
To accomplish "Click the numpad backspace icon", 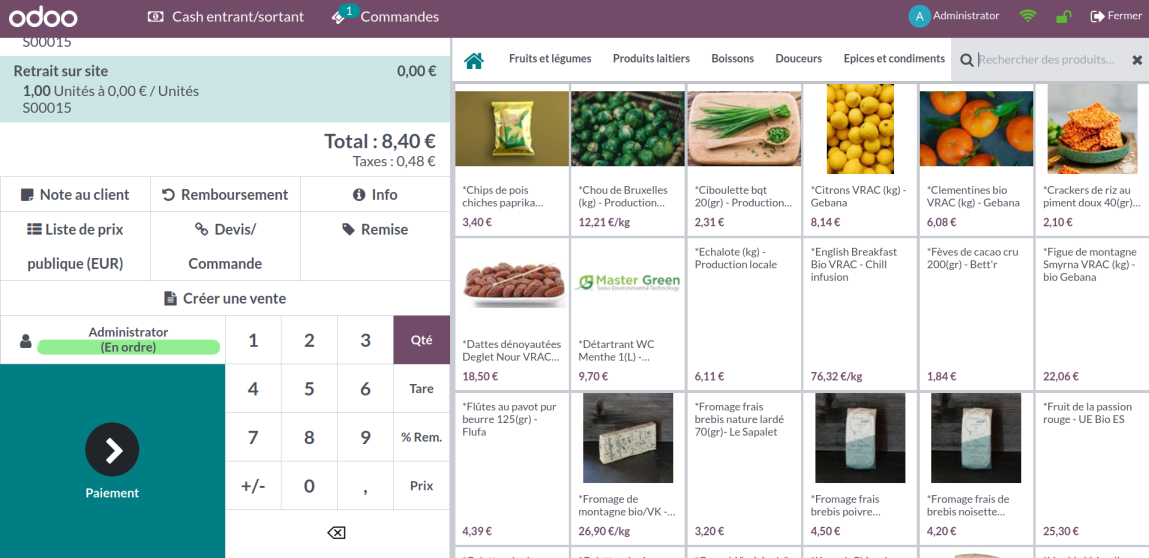I will point(336,533).
